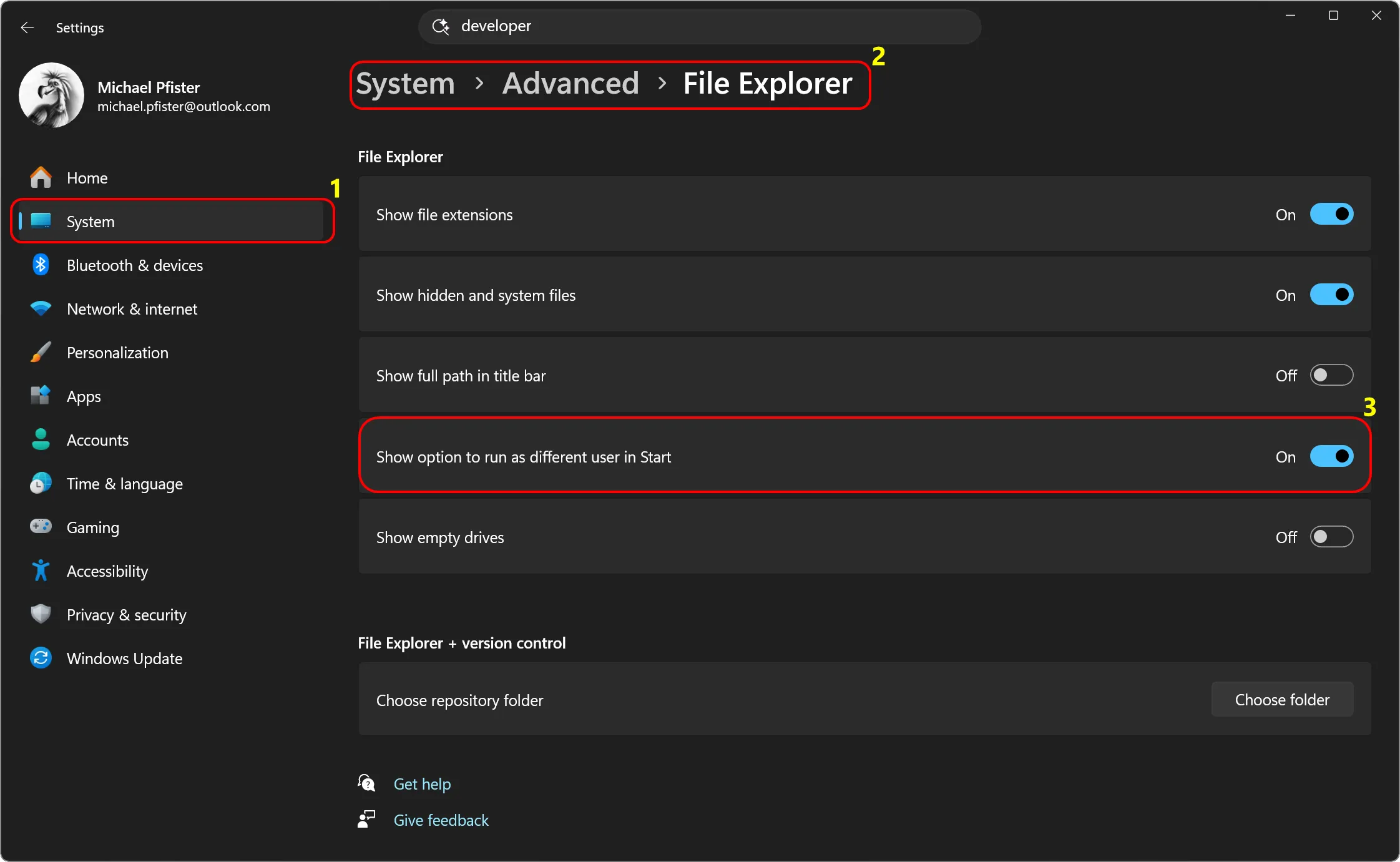This screenshot has height=862, width=1400.
Task: Open Apps settings page
Action: [172, 396]
